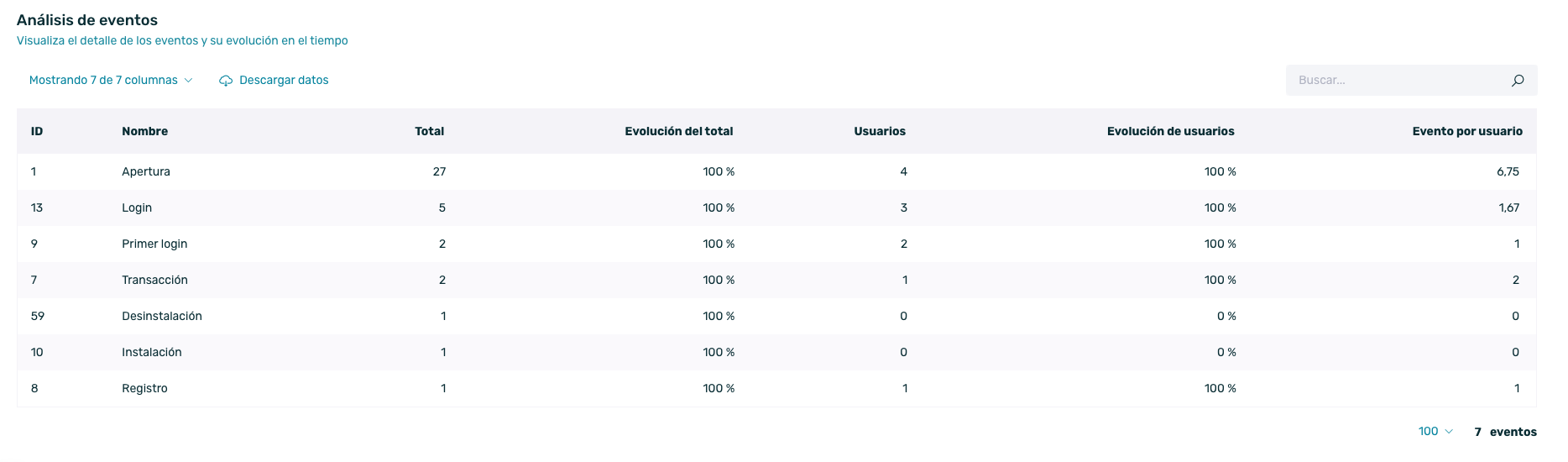The height and width of the screenshot is (462, 1568).
Task: Sort by the Nombre column header
Action: pyautogui.click(x=144, y=131)
